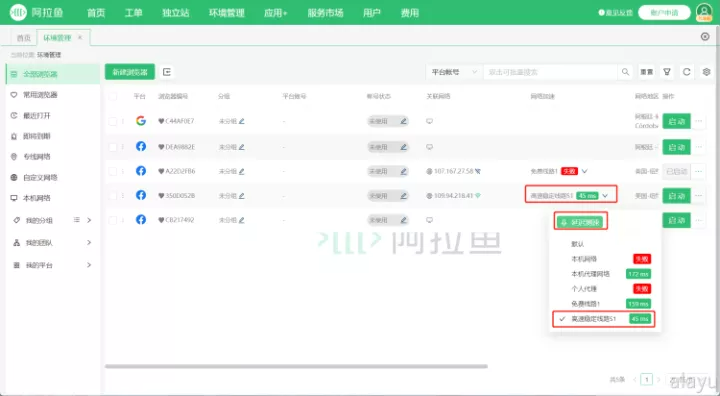The image size is (720, 396).
Task: Expand 我的分组 in the sidebar
Action: (x=89, y=220)
